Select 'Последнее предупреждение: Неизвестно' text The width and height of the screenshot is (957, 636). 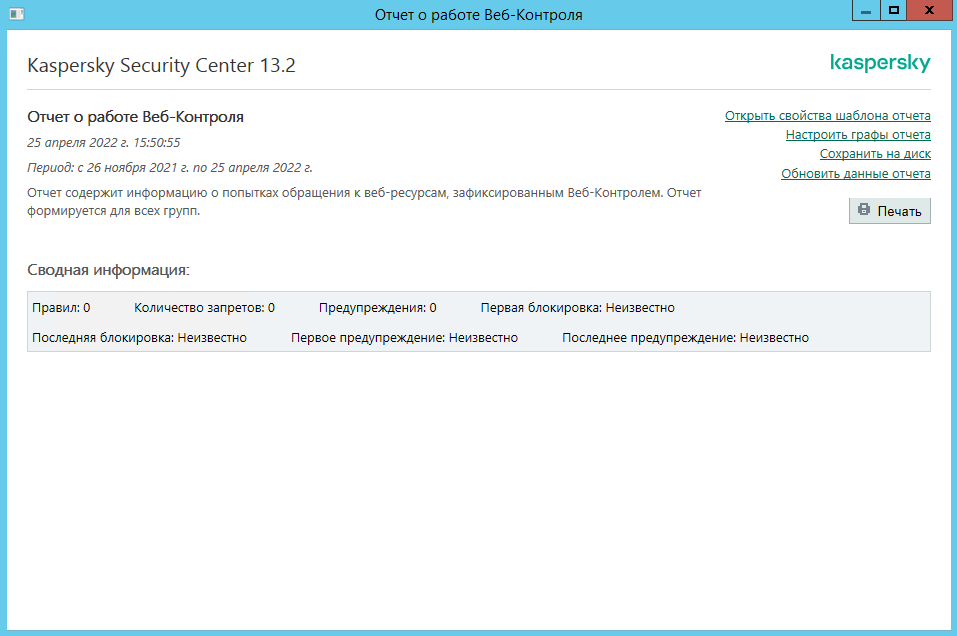pyautogui.click(x=685, y=338)
